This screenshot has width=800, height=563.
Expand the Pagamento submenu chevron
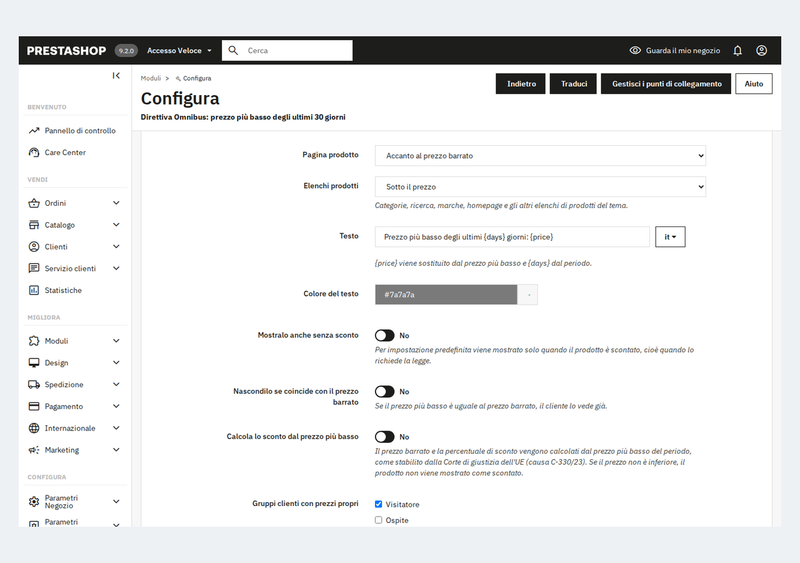click(x=116, y=406)
